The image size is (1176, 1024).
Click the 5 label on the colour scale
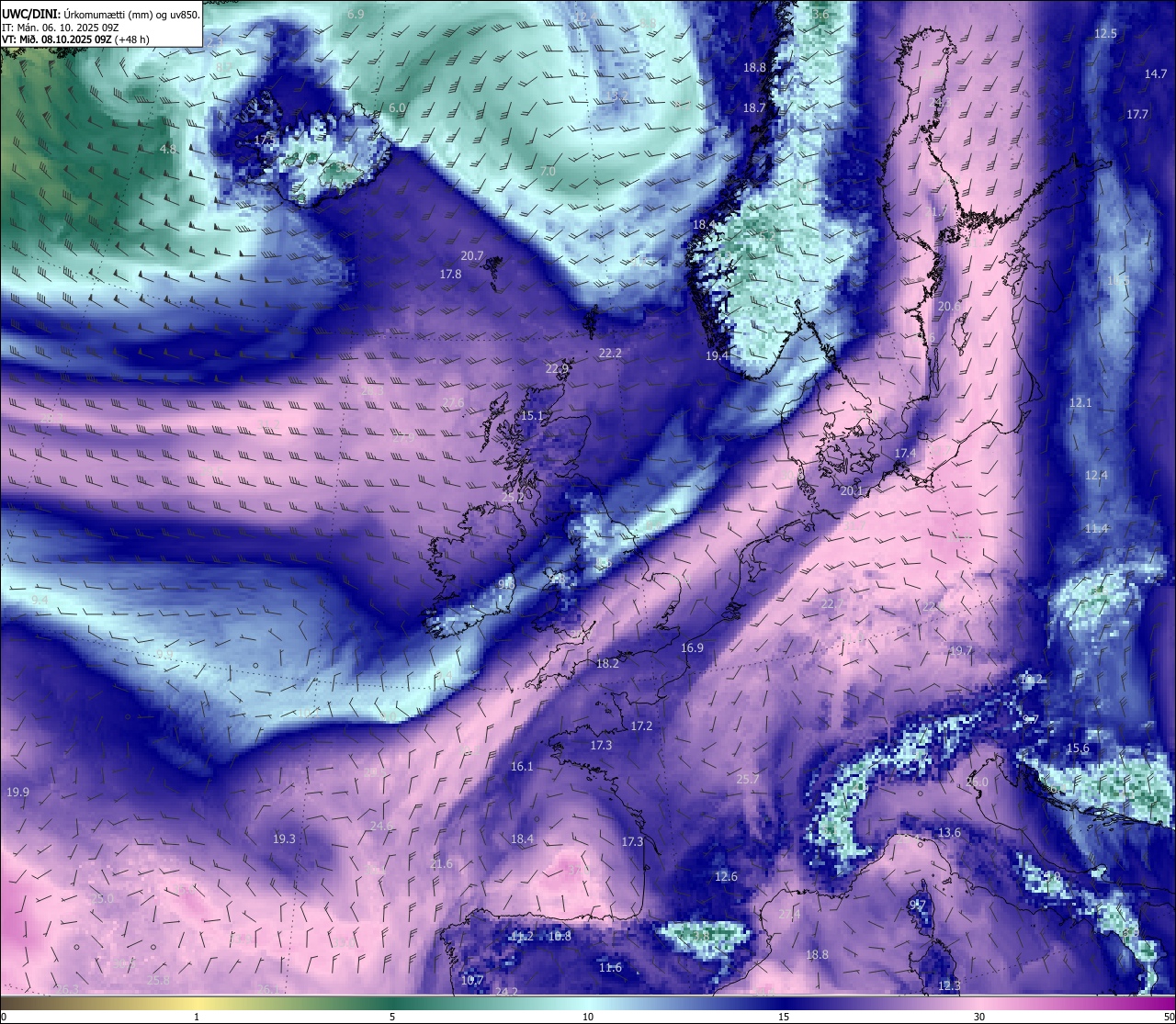(x=392, y=1017)
